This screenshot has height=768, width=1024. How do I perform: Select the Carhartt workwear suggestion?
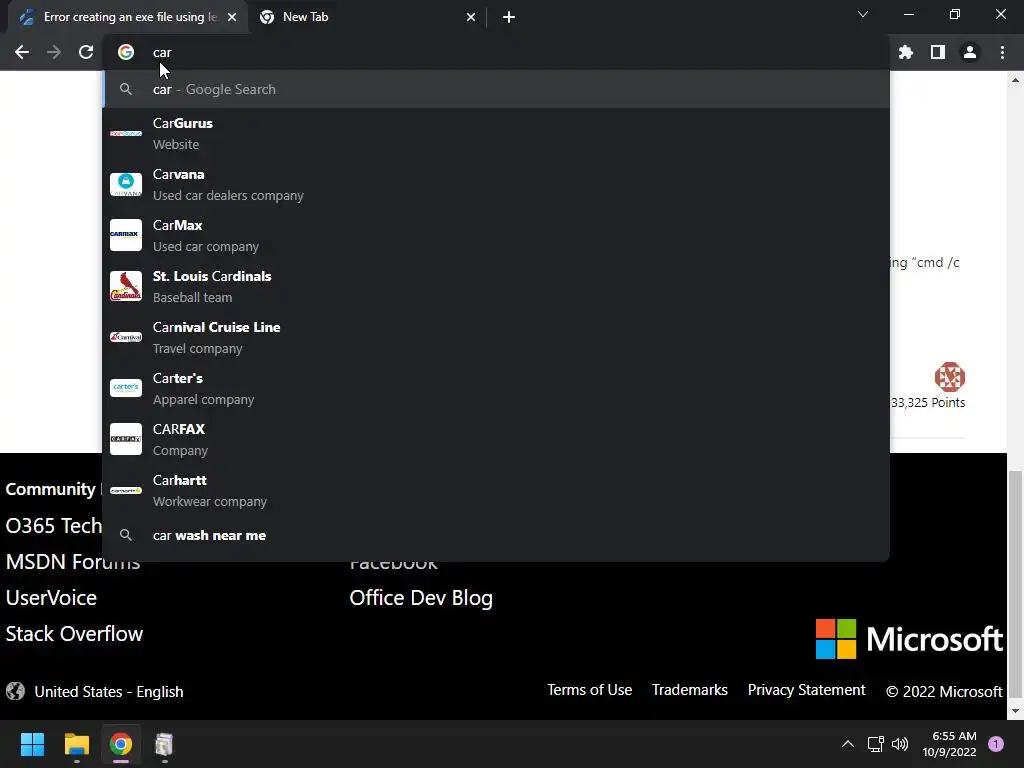coord(496,490)
